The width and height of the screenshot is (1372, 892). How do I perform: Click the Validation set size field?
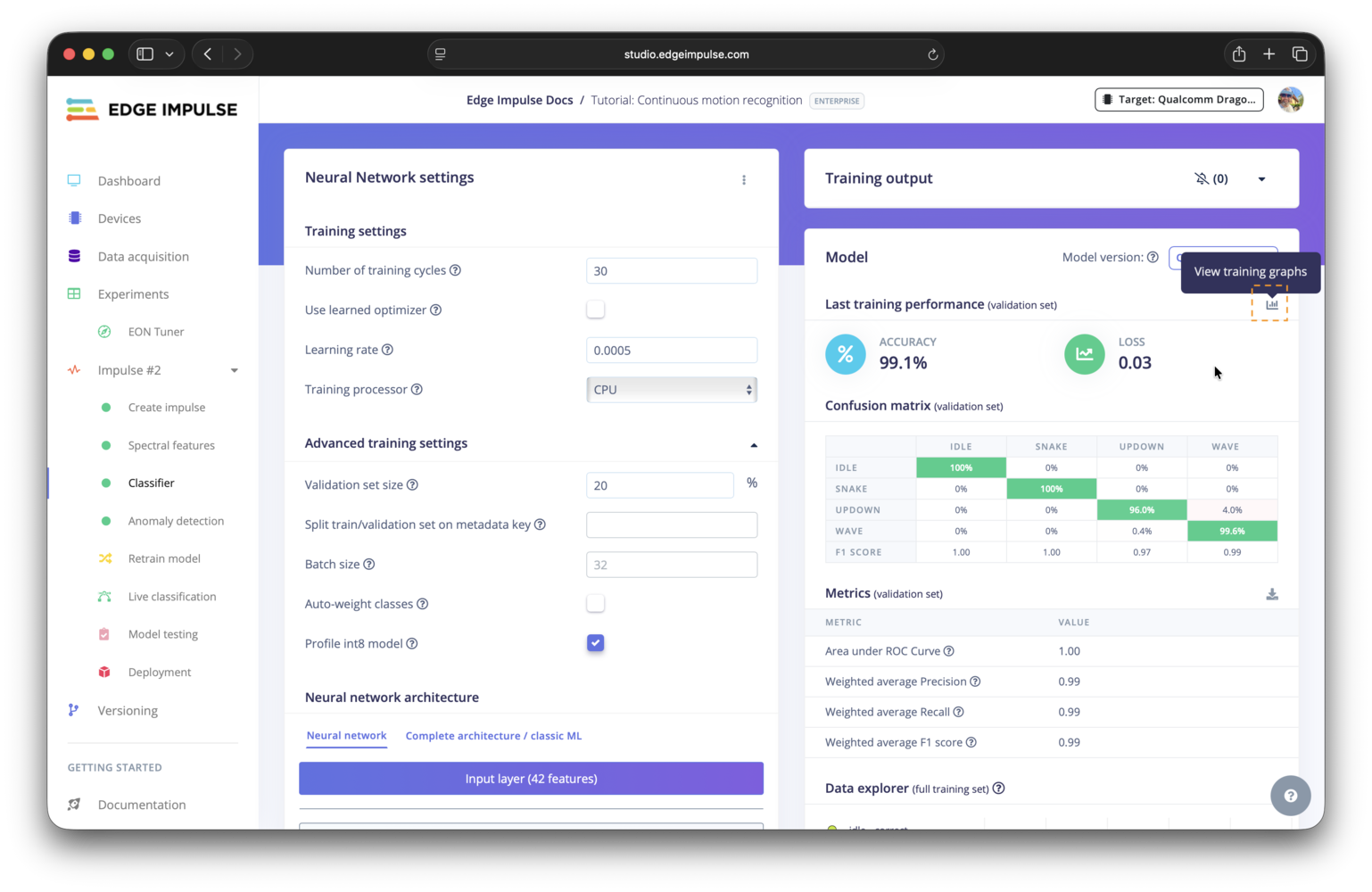[659, 485]
